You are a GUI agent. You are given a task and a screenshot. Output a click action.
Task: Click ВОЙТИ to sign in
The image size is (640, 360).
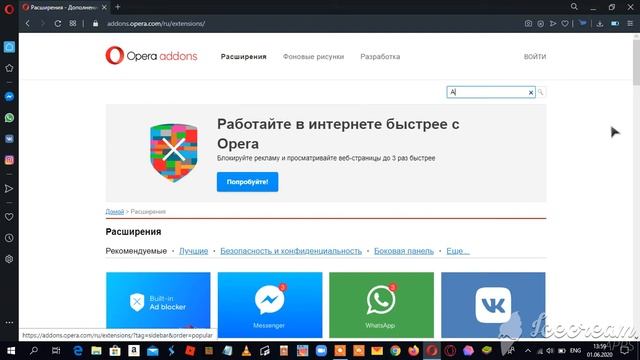click(x=535, y=57)
